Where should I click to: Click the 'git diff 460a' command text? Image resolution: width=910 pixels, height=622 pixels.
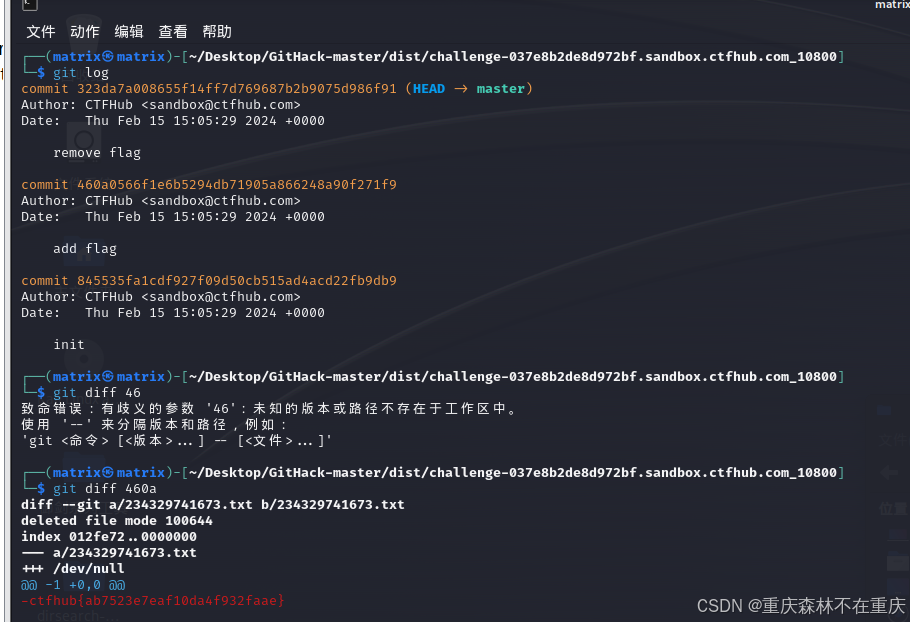[x=104, y=489]
